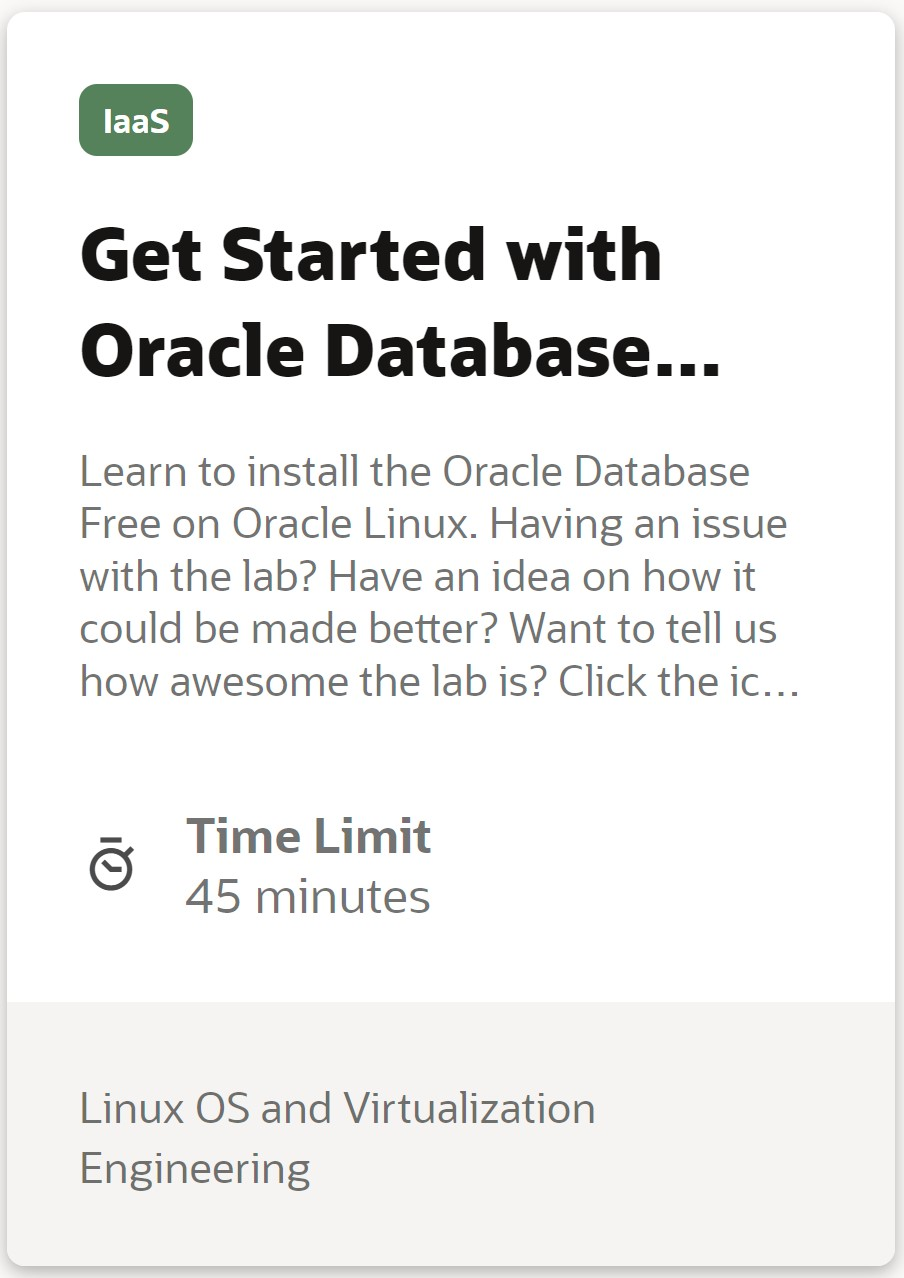Click the stopwatch timer icon
This screenshot has height=1278, width=904.
click(111, 864)
